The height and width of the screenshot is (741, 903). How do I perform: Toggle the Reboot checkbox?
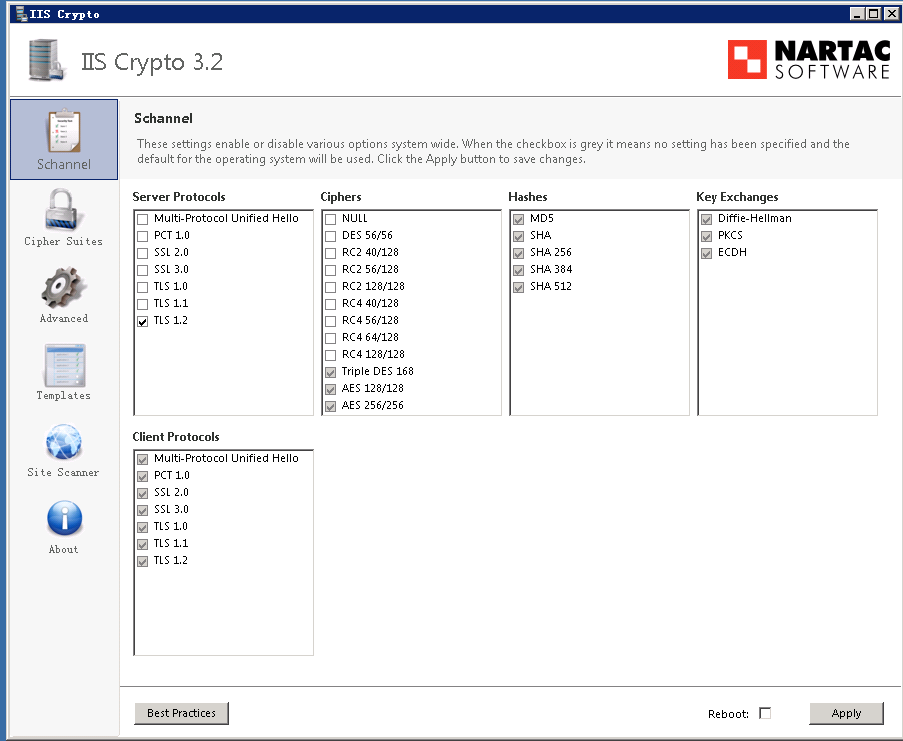(x=765, y=713)
